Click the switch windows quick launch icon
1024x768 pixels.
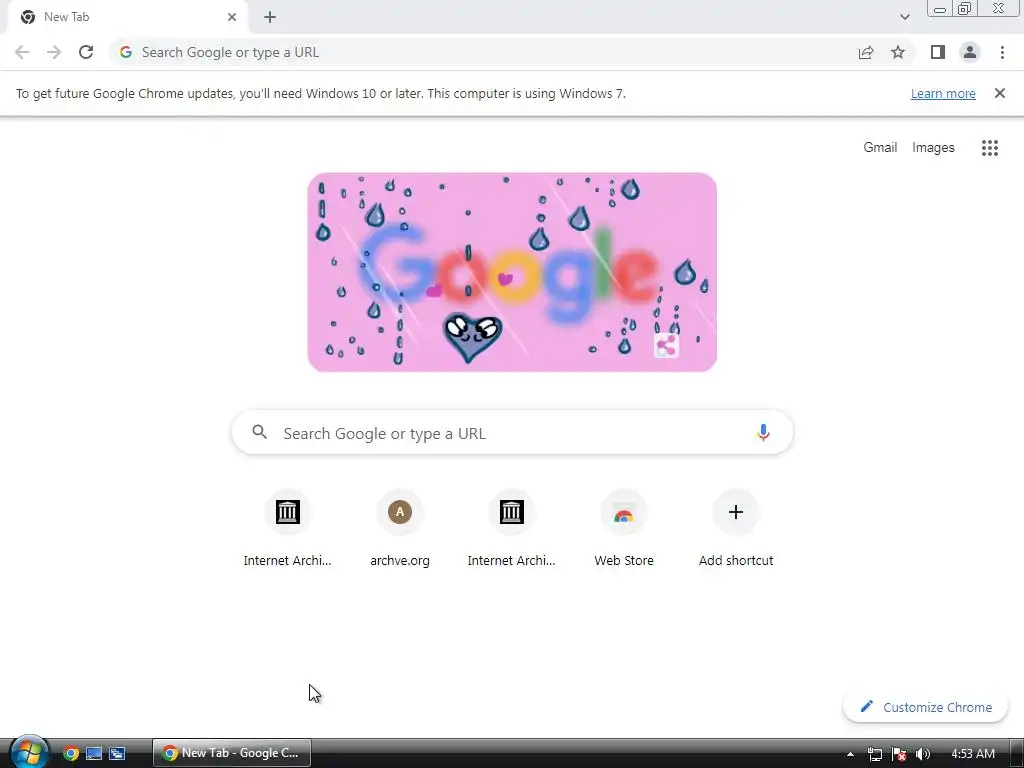(117, 753)
